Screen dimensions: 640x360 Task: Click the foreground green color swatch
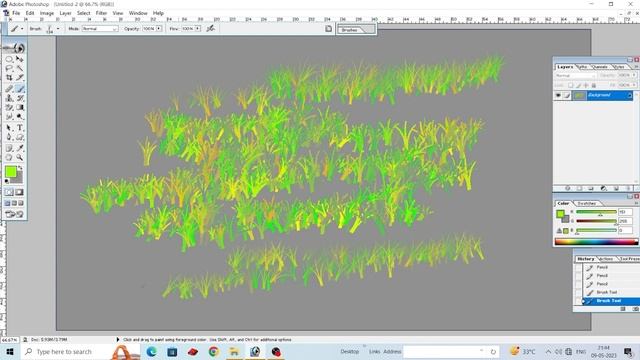coord(11,172)
